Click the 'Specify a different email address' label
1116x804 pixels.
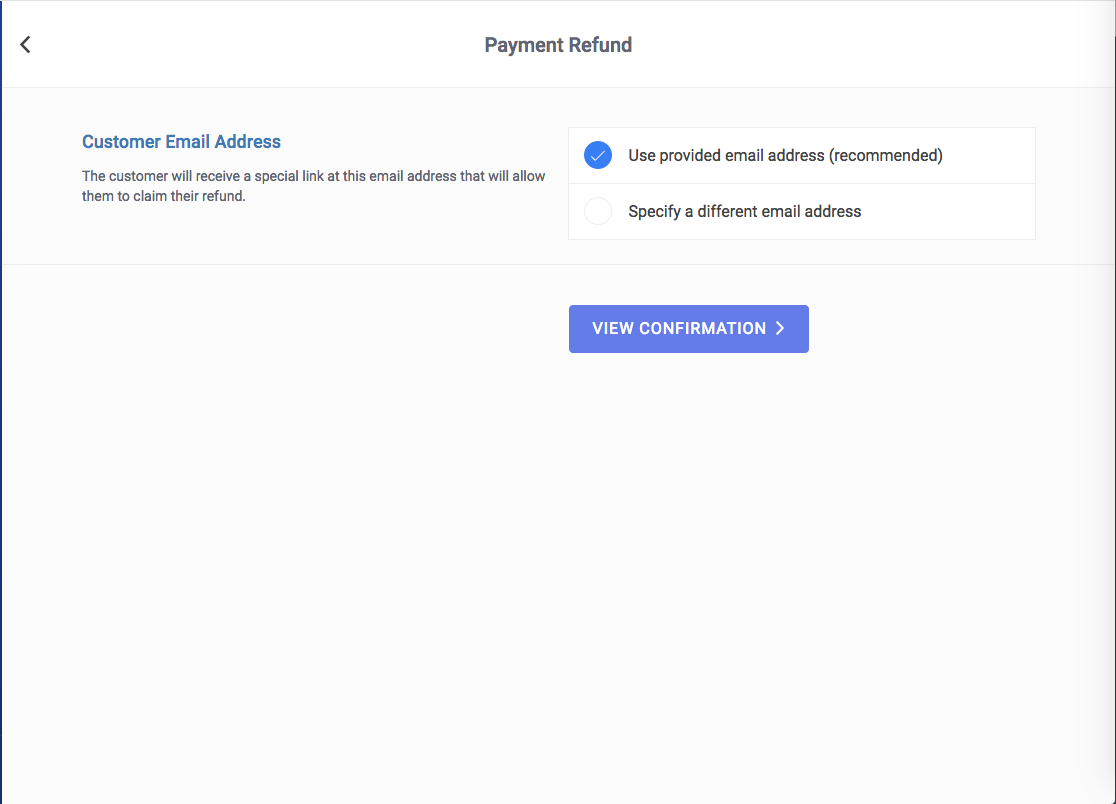coord(744,211)
